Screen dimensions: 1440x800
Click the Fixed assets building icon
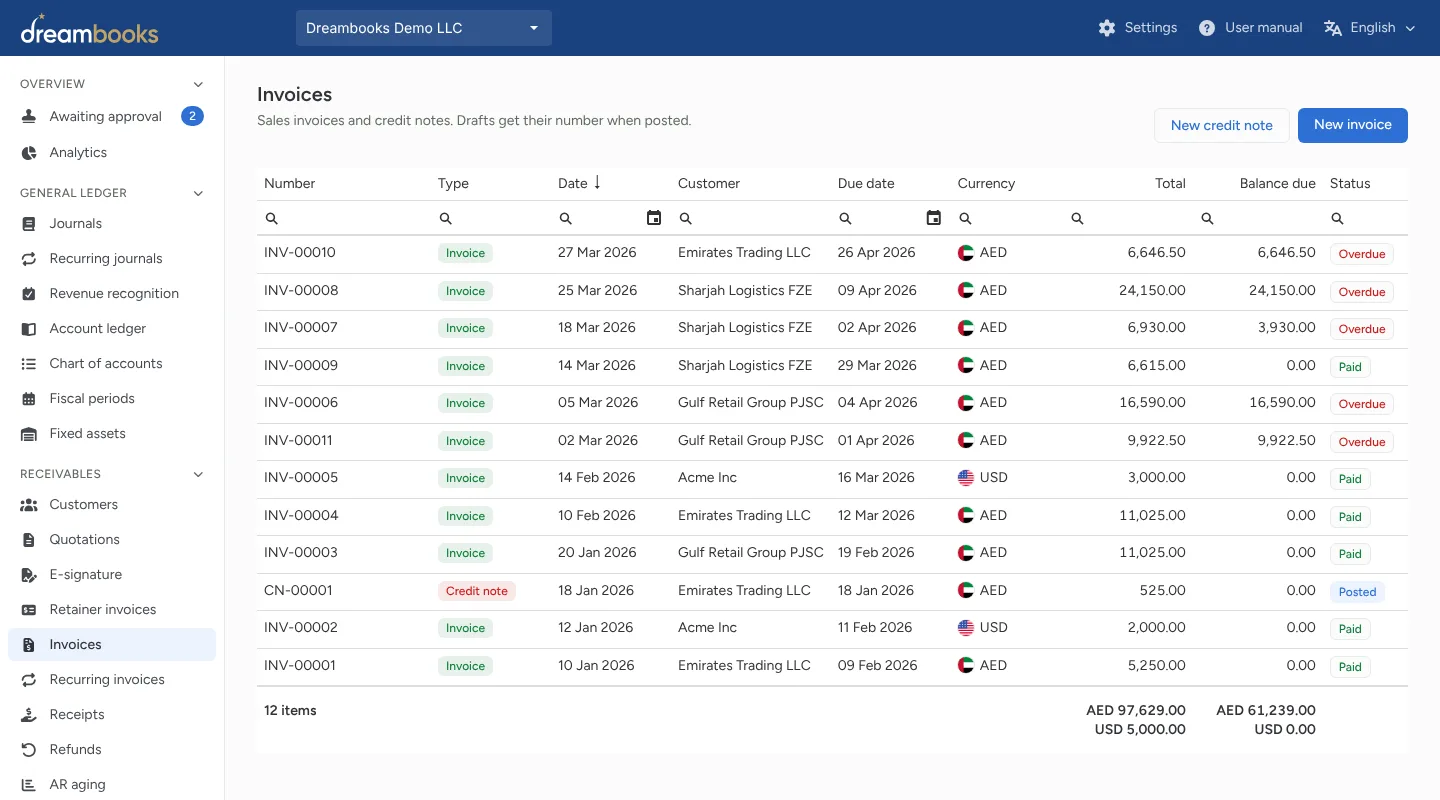click(x=29, y=434)
